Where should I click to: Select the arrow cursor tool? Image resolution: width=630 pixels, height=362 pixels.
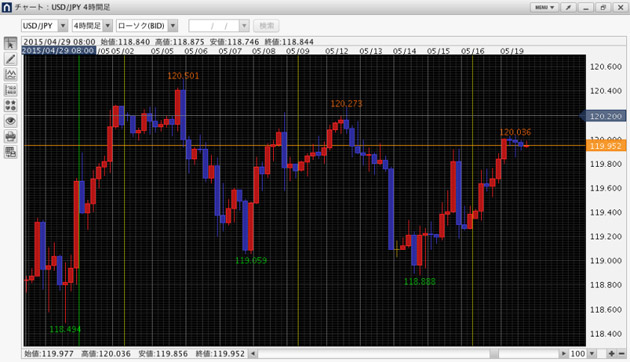(10, 43)
